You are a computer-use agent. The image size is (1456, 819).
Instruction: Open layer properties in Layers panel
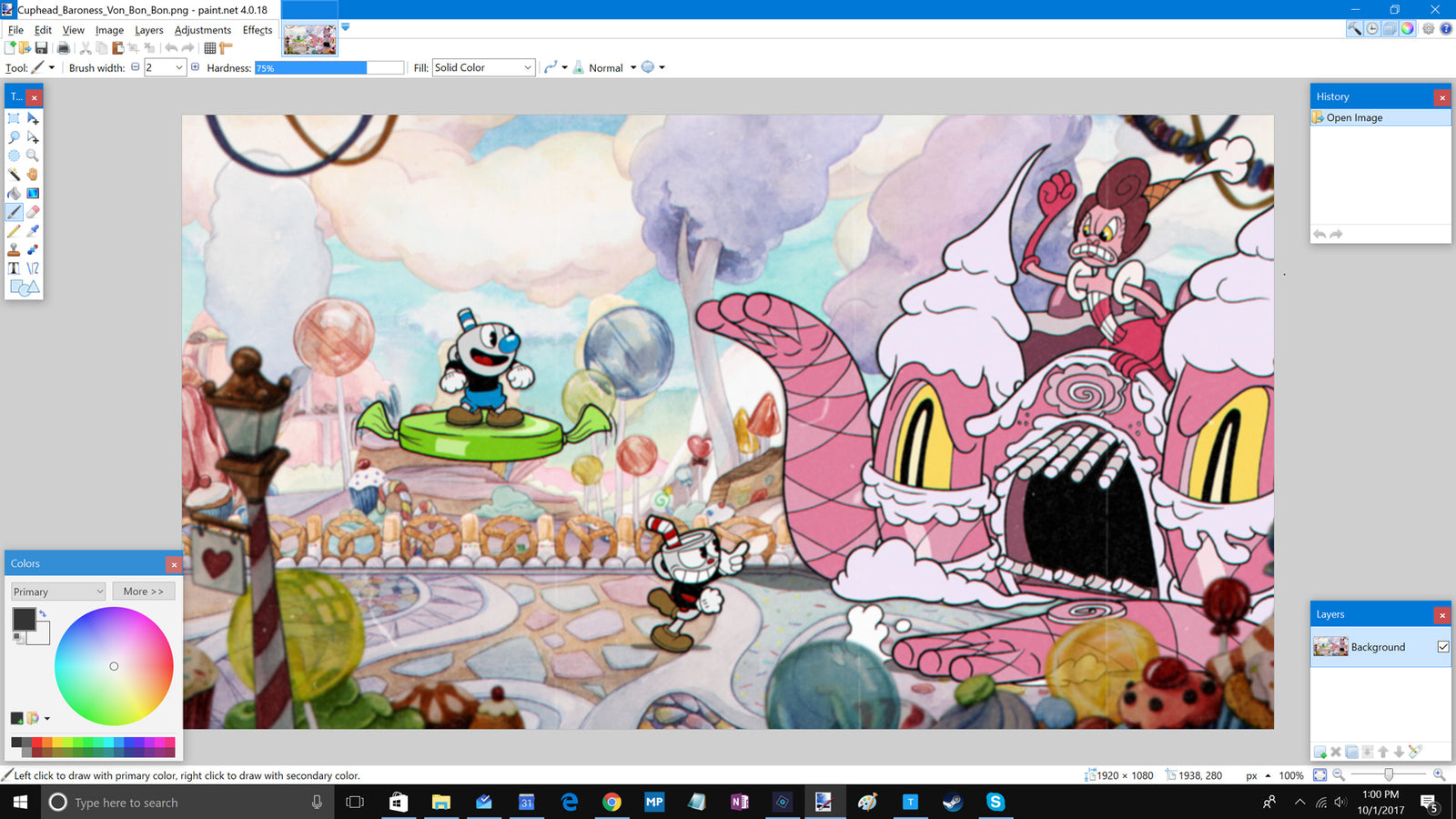click(1415, 752)
